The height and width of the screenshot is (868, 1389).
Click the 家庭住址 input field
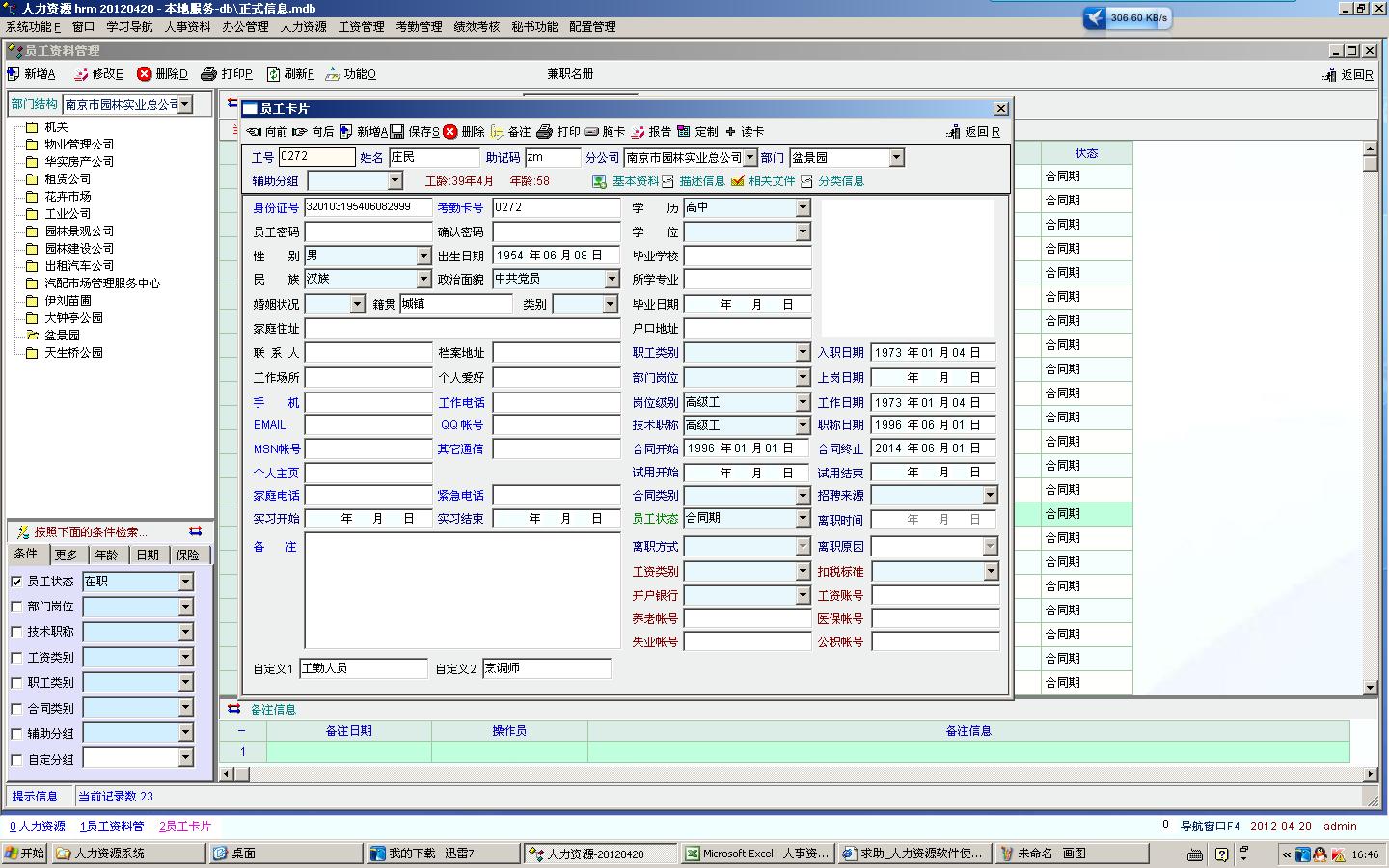pyautogui.click(x=462, y=329)
